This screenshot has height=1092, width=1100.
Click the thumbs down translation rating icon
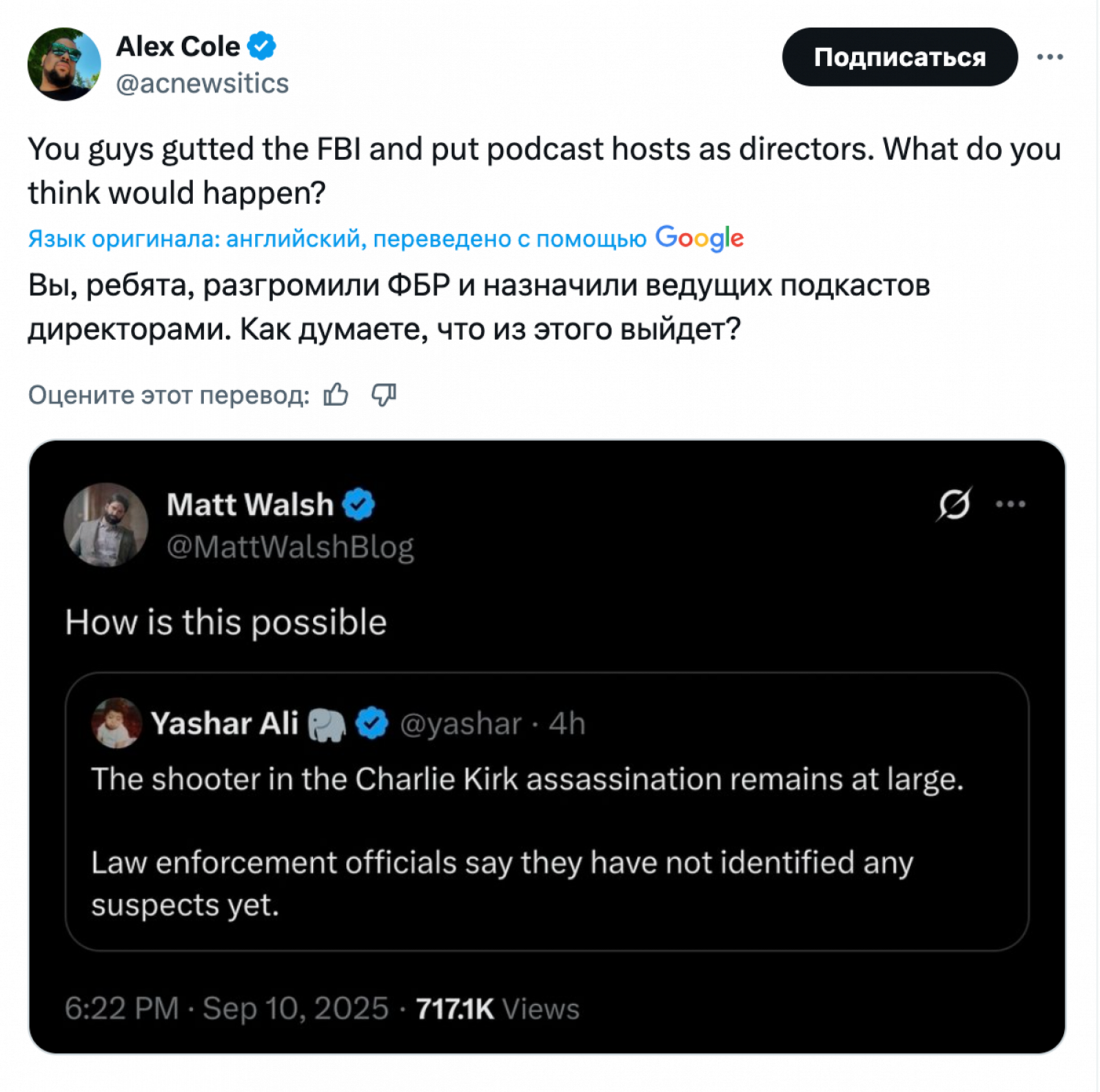tap(384, 395)
